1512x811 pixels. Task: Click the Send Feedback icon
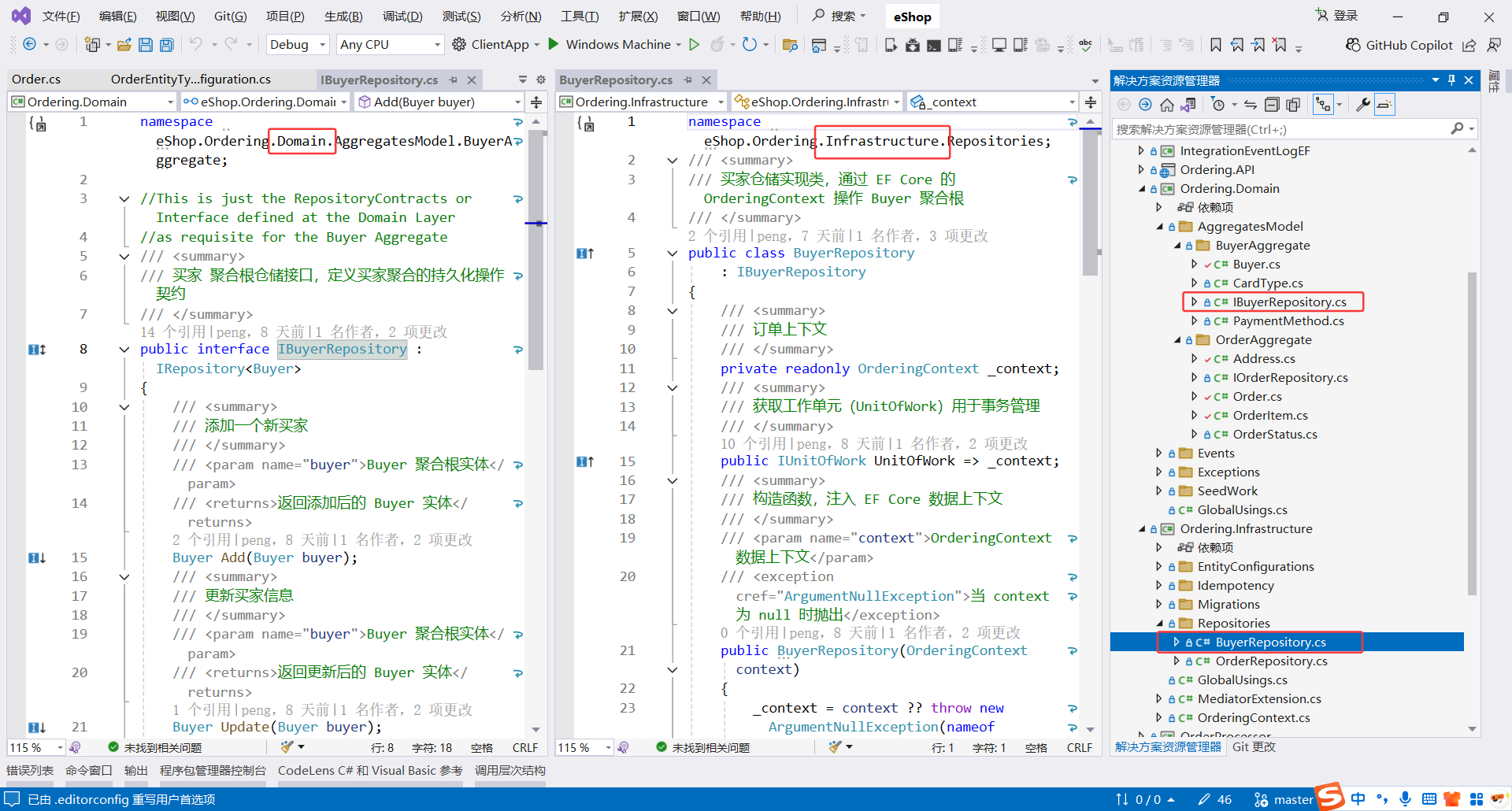coord(1493,45)
